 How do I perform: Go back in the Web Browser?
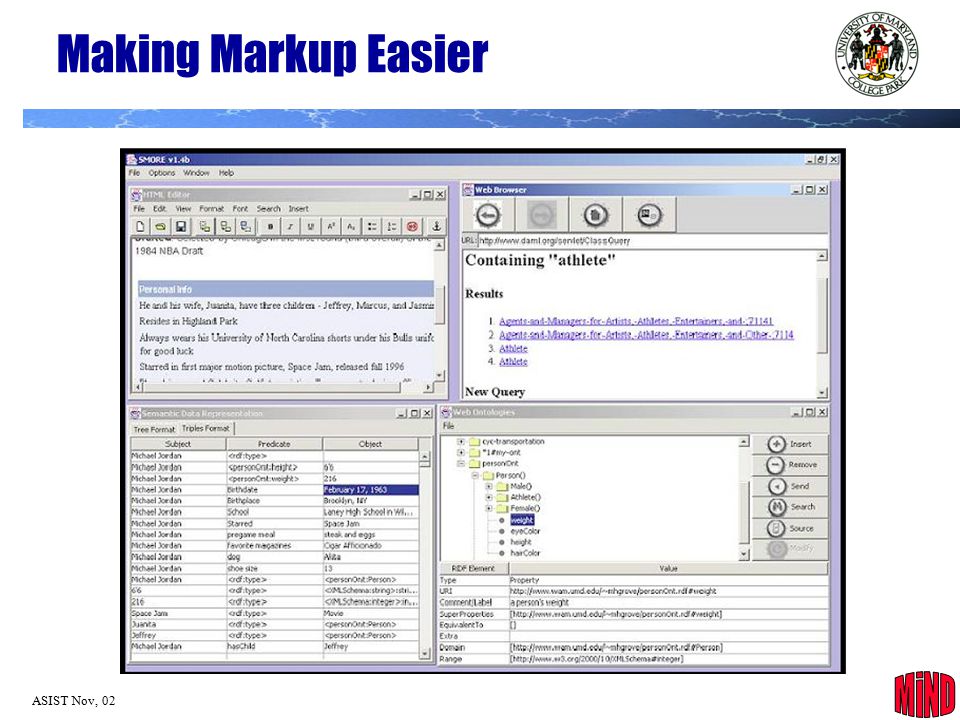pos(488,215)
